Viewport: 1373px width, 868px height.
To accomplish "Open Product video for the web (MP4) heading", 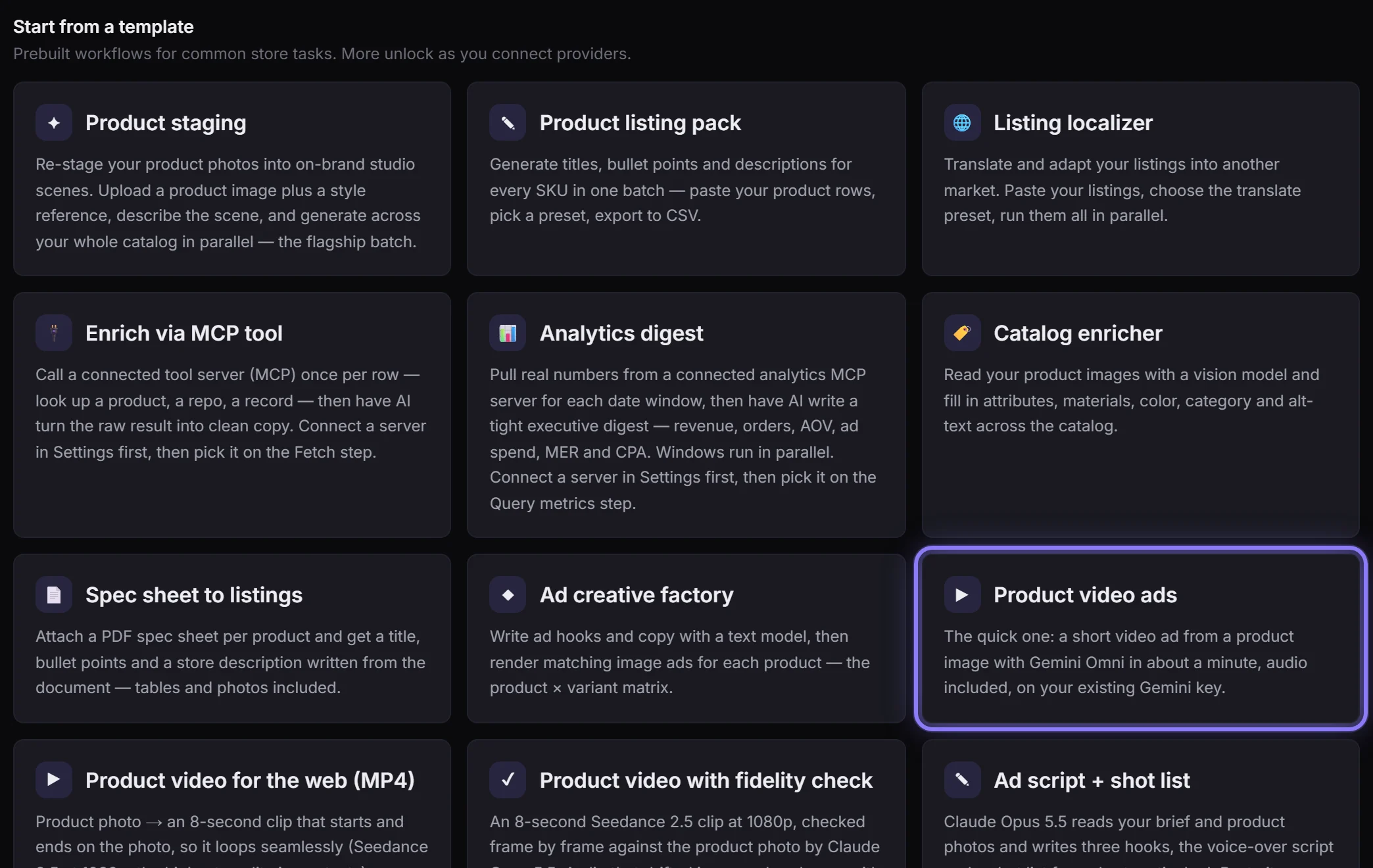I will (250, 781).
